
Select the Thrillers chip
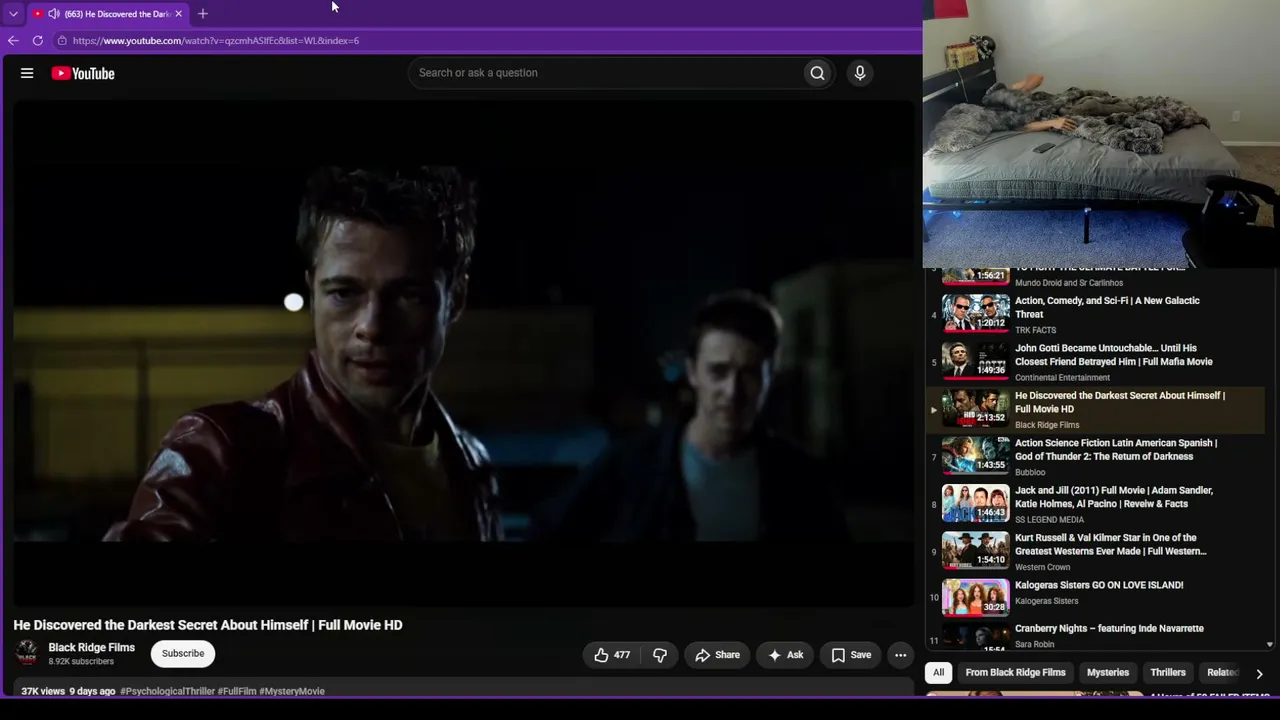[1168, 673]
